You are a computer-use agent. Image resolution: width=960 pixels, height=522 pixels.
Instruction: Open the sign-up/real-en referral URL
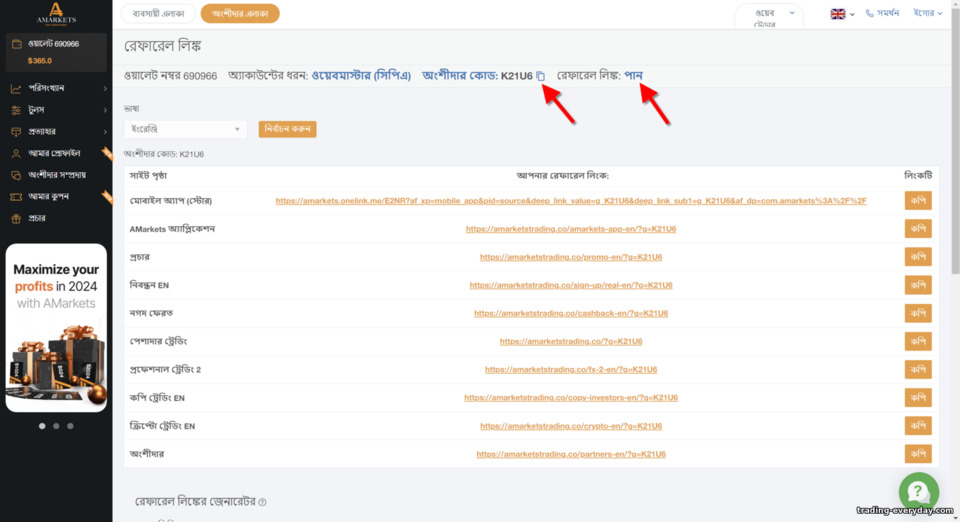[x=571, y=285]
